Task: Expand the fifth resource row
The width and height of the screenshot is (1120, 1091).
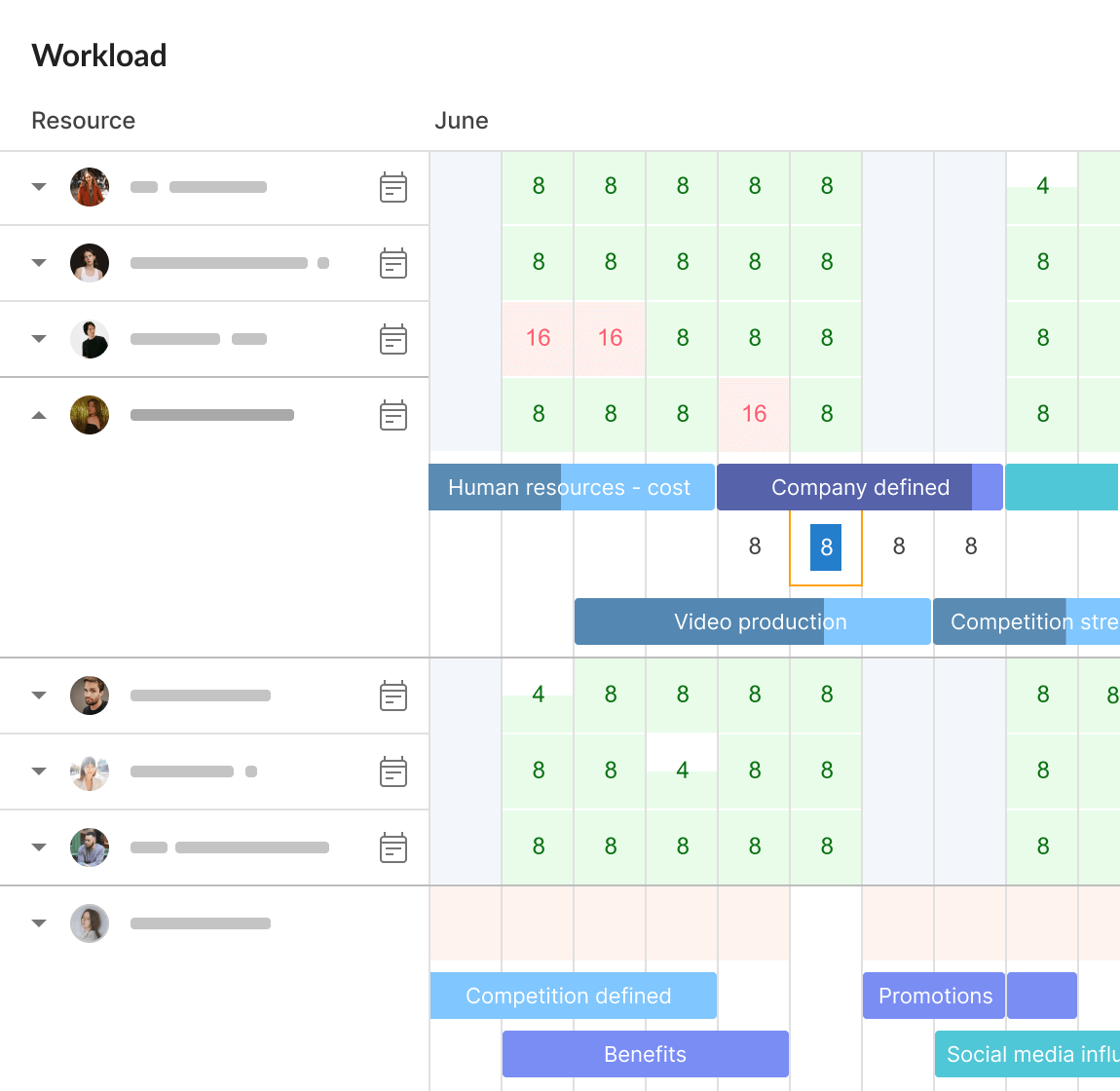Action: (x=39, y=696)
